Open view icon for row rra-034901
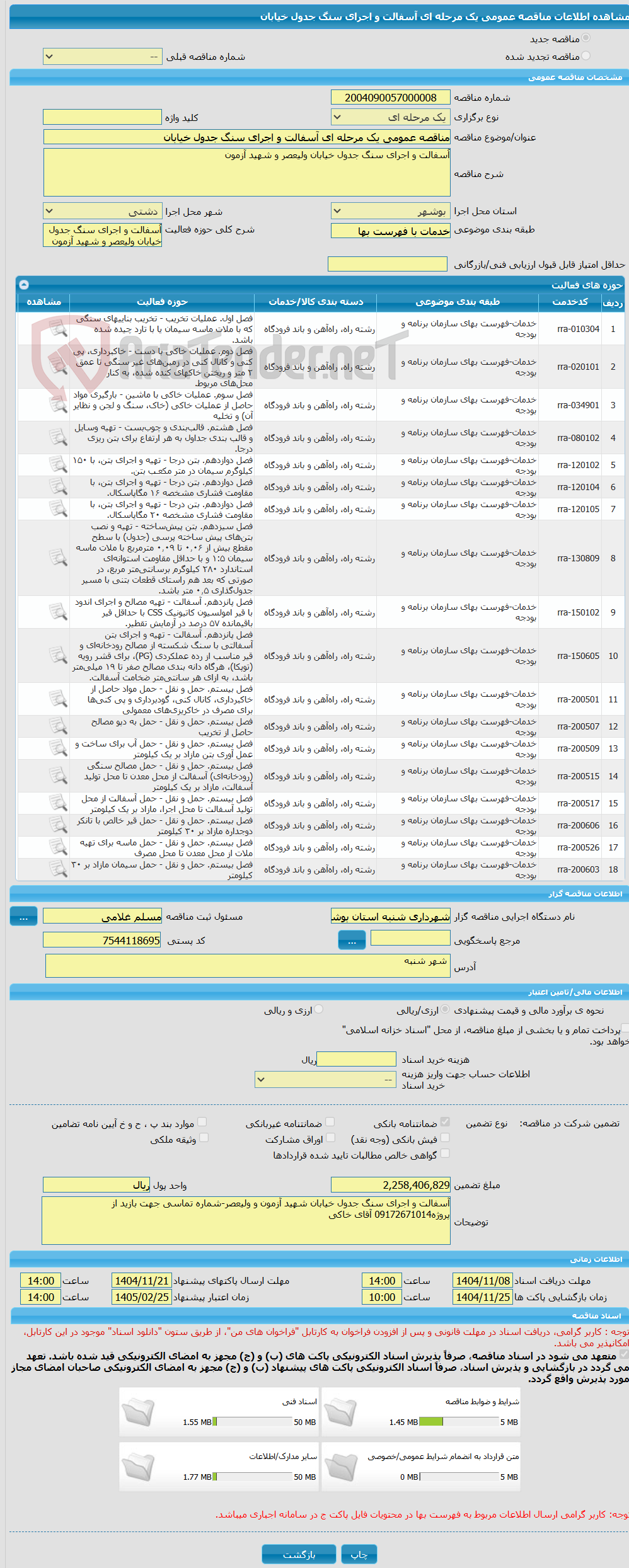The image size is (629, 1568). [59, 405]
